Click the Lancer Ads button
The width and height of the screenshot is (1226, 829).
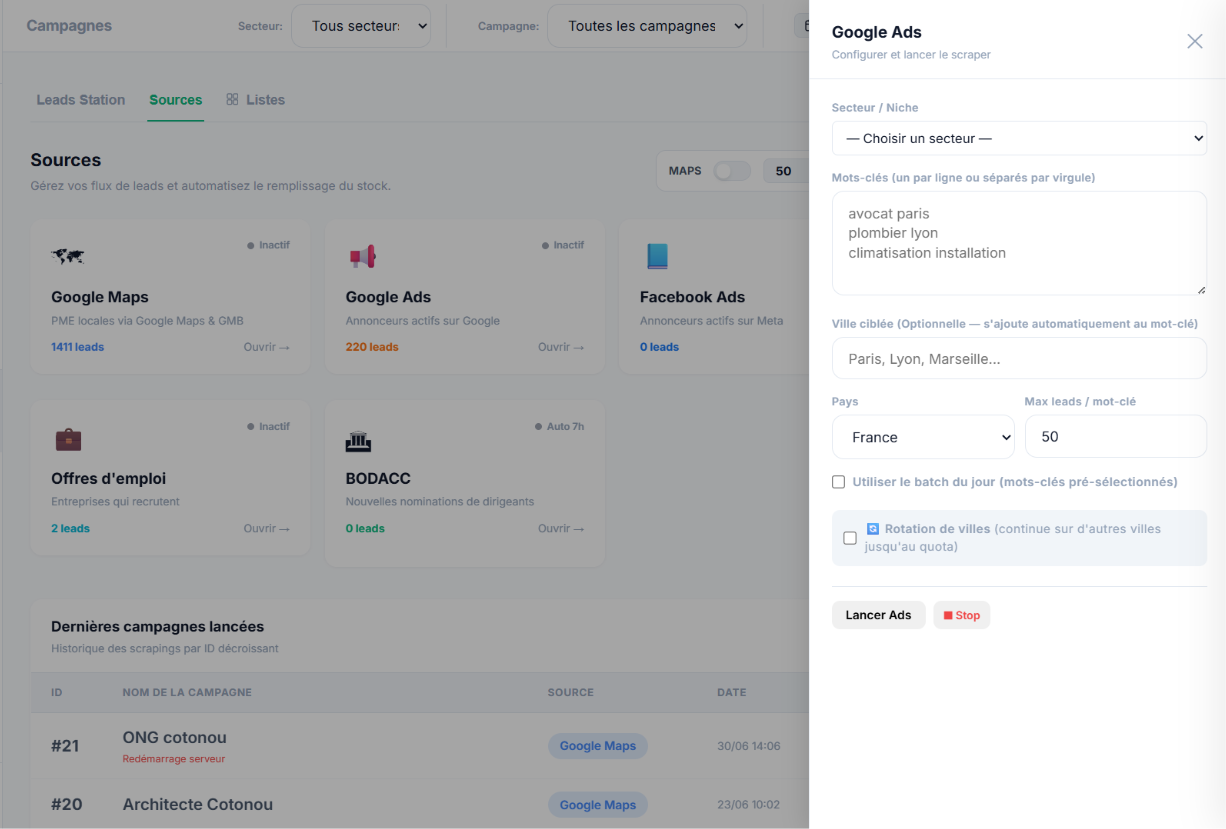(x=879, y=615)
